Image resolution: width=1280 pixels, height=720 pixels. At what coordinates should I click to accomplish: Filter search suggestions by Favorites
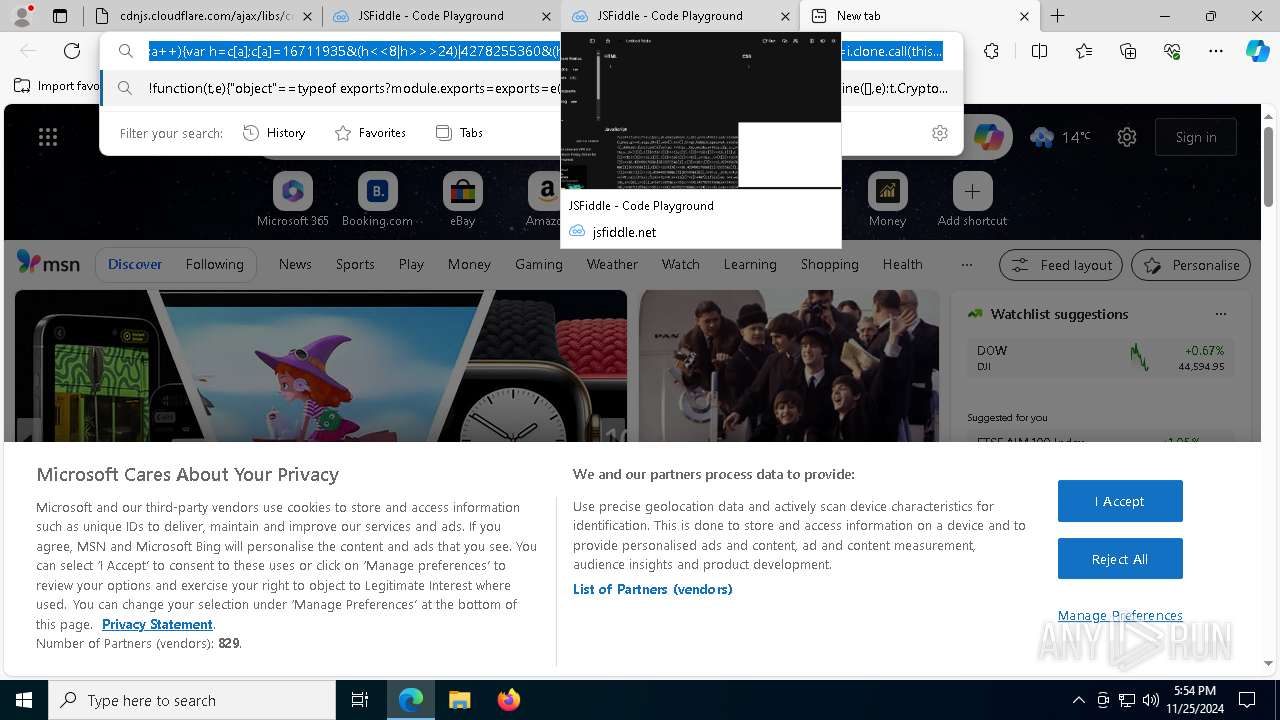(x=370, y=133)
